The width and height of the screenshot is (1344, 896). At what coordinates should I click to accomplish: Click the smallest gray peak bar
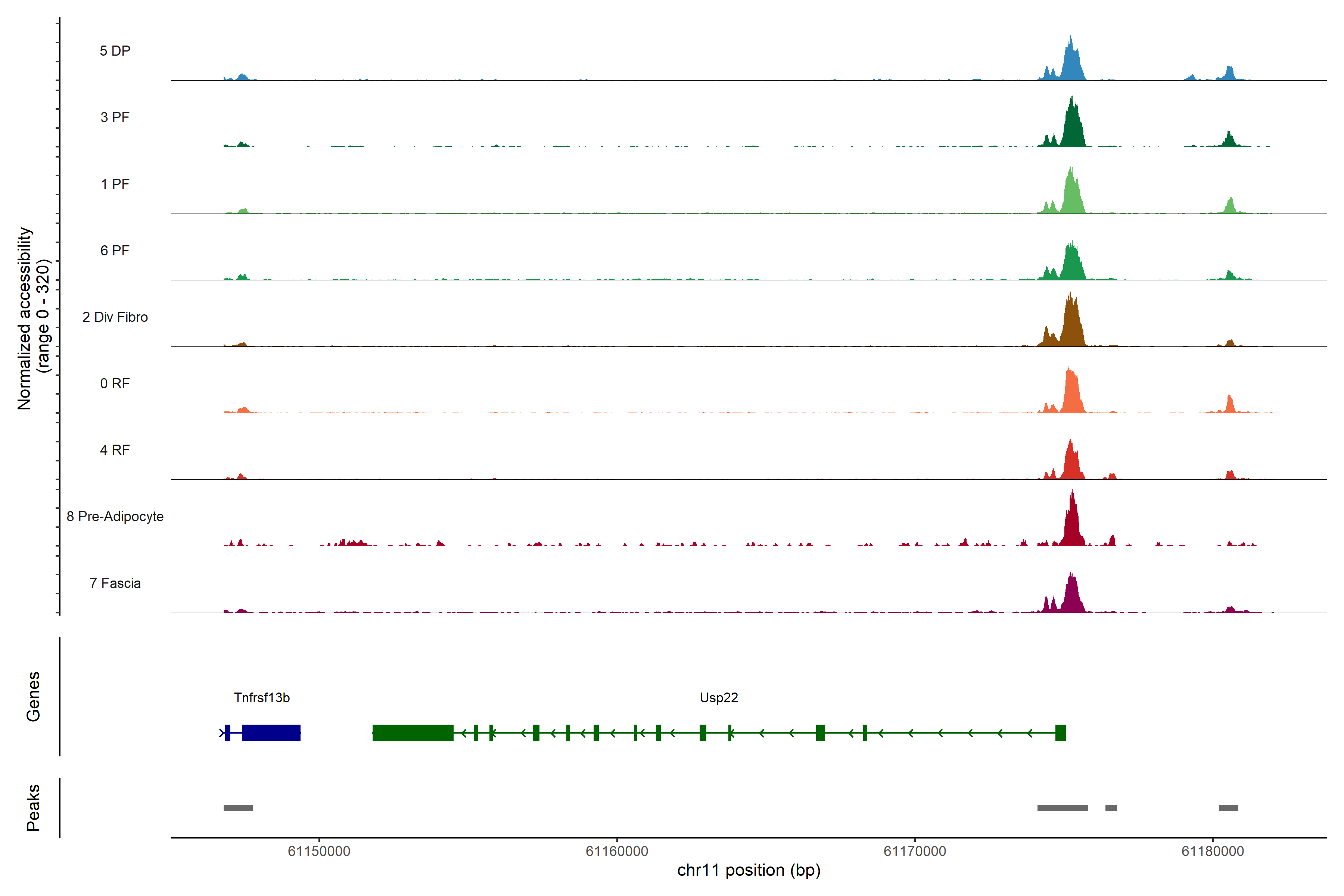point(1111,808)
